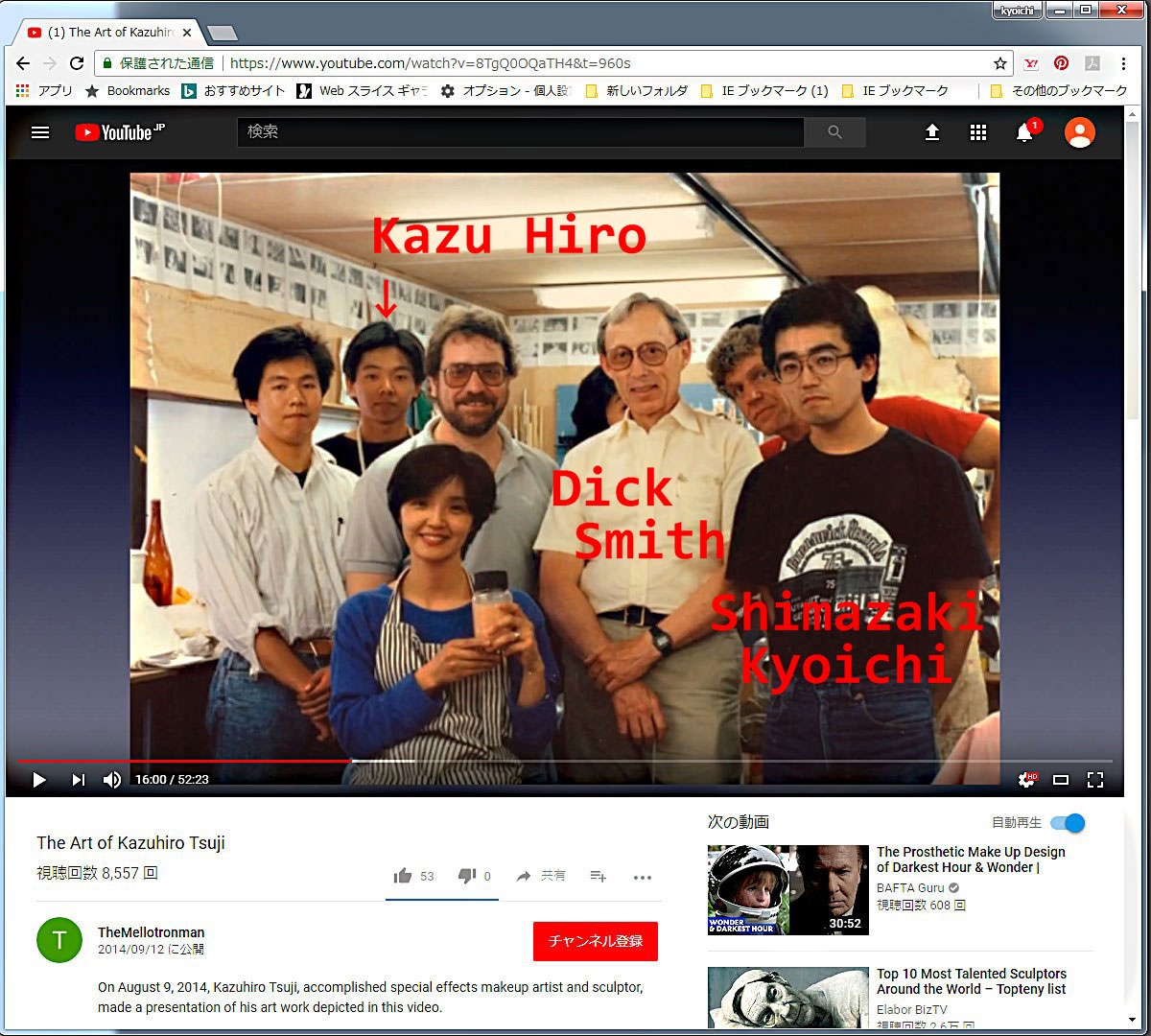Open a new browser tab

pyautogui.click(x=223, y=34)
